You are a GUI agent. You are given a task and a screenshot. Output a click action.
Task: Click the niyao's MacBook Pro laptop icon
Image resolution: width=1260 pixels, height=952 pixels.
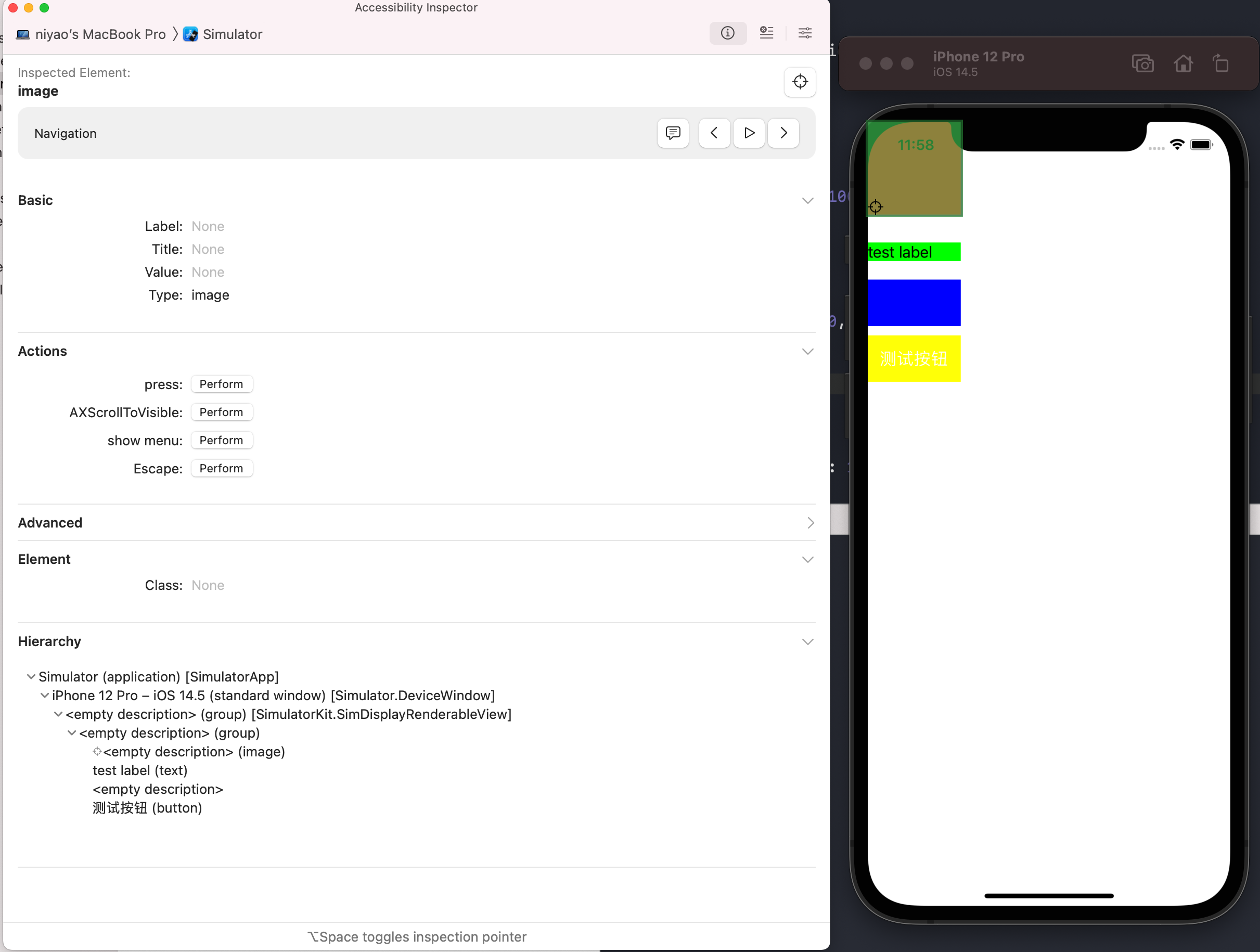pos(23,35)
